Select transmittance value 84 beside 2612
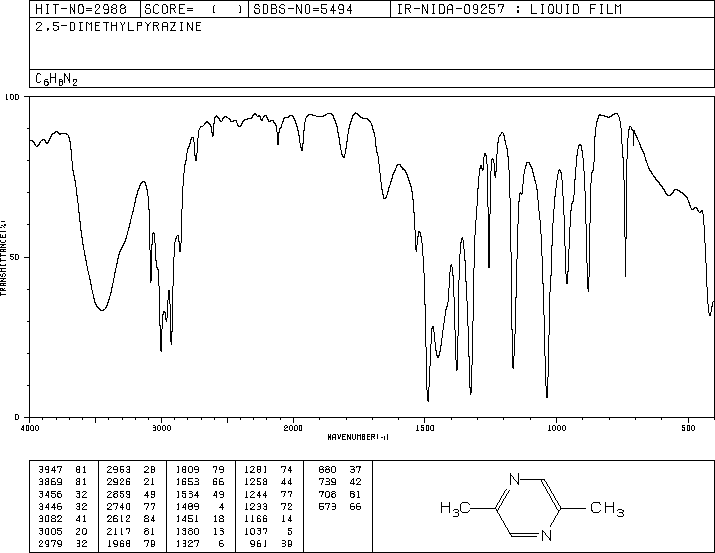Image resolution: width=715 pixels, height=553 pixels. click(150, 519)
